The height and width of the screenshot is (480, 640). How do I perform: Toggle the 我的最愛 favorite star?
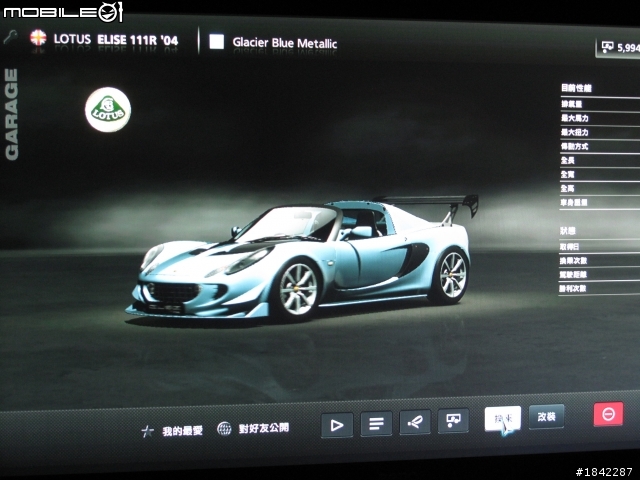click(x=147, y=431)
